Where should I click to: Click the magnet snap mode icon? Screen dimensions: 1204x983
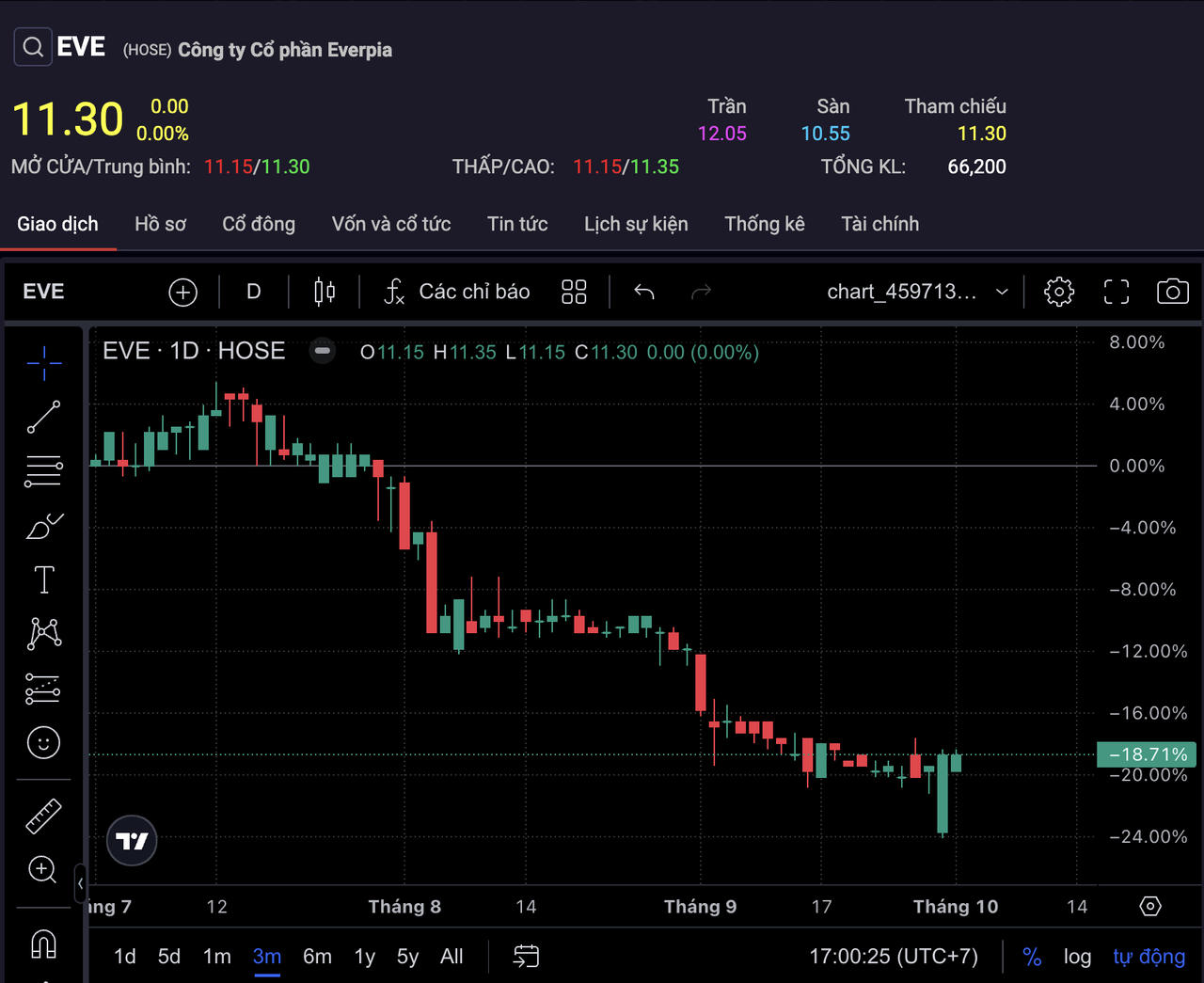pyautogui.click(x=43, y=943)
